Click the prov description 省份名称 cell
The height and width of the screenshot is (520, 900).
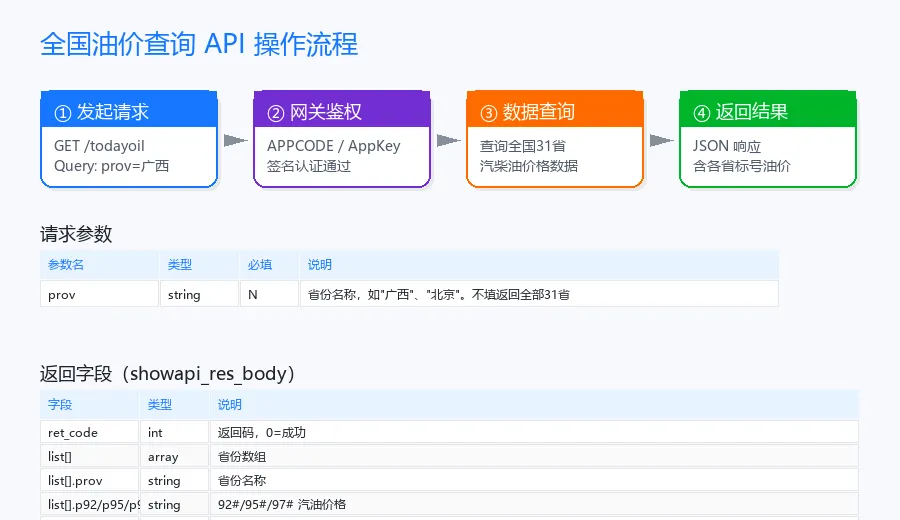[539, 294]
